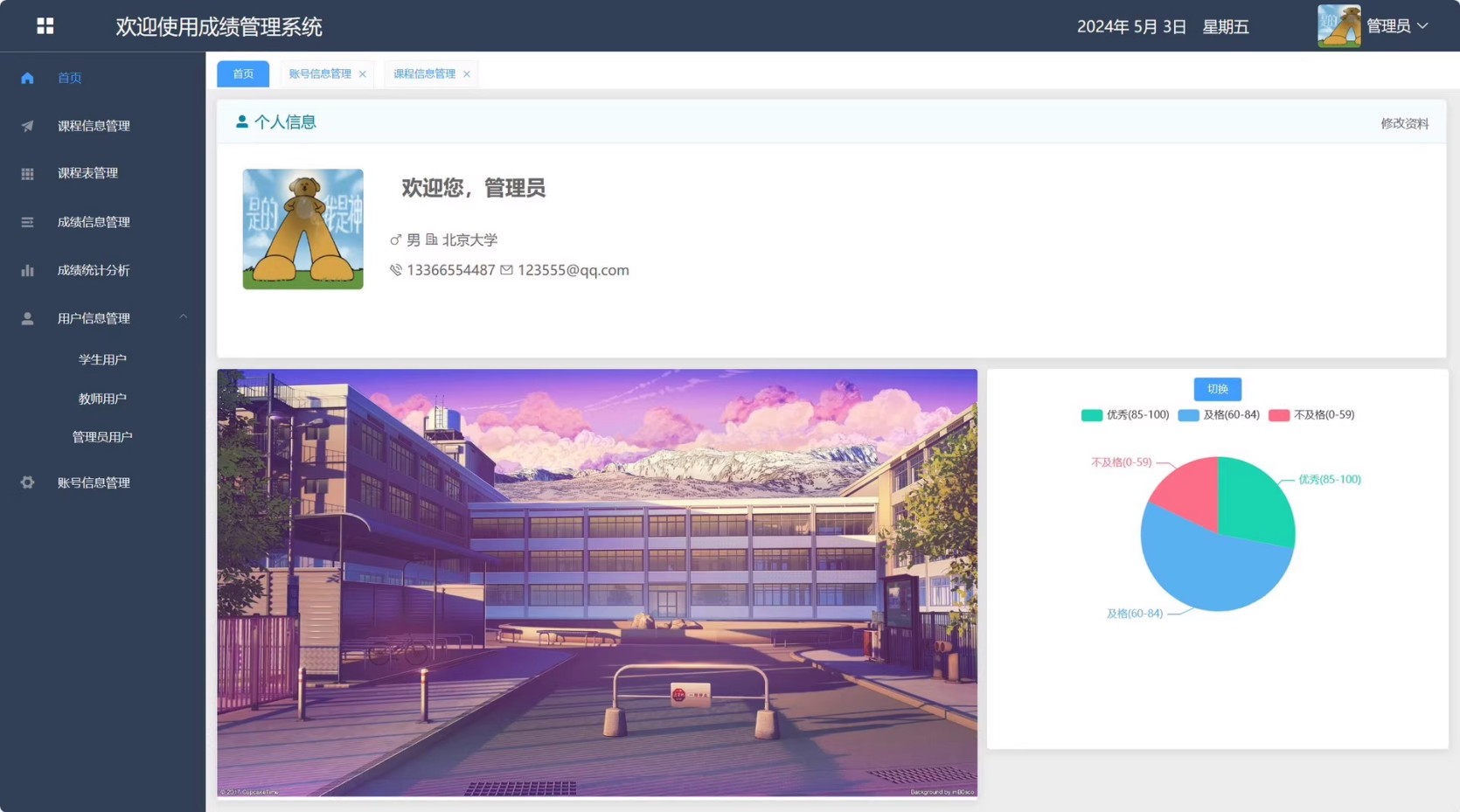Collapse the 用户信息管理 submenu arrow
Screen dimensions: 1460x812
click(x=184, y=317)
